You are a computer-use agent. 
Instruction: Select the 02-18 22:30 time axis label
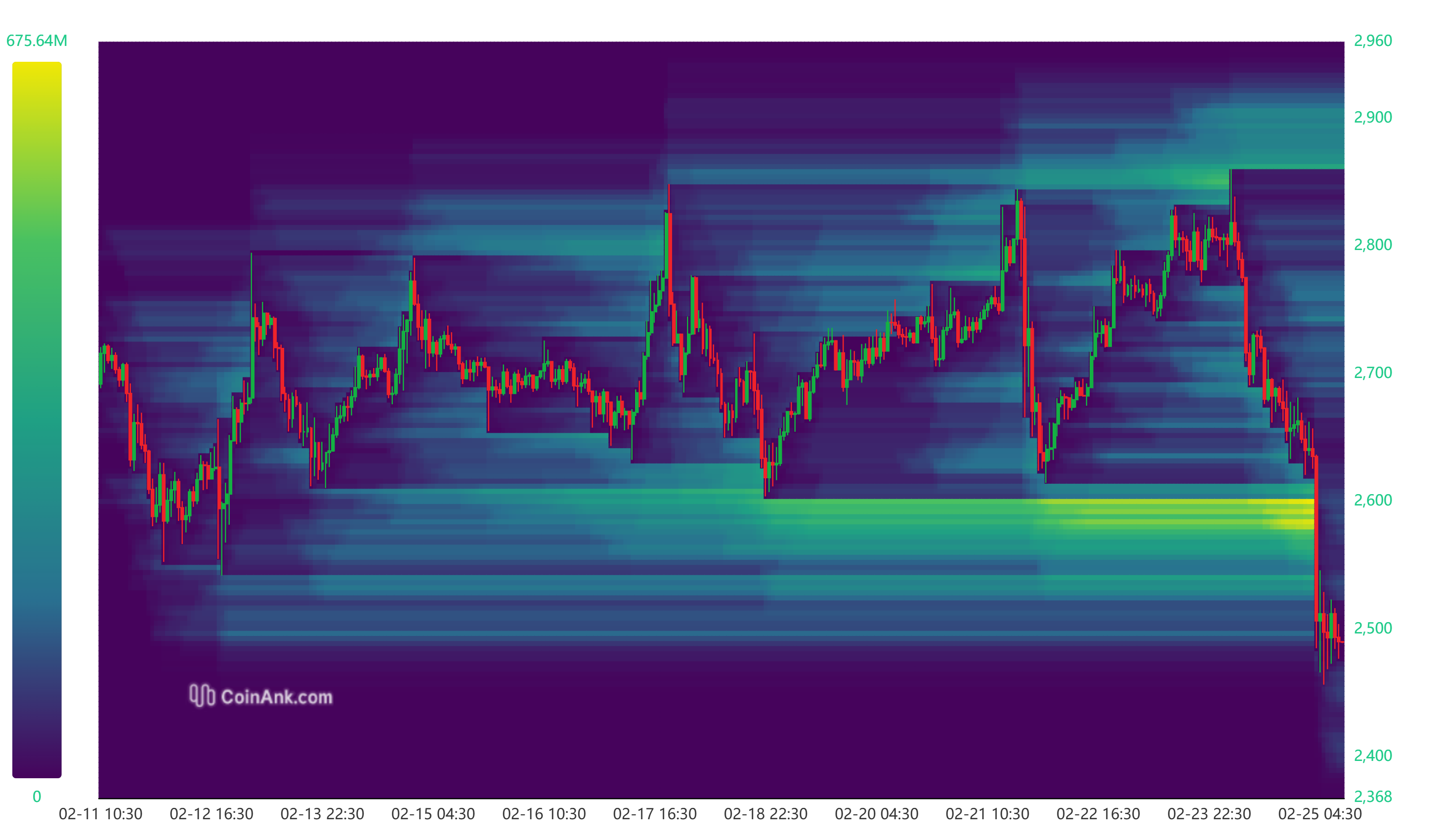pyautogui.click(x=765, y=814)
